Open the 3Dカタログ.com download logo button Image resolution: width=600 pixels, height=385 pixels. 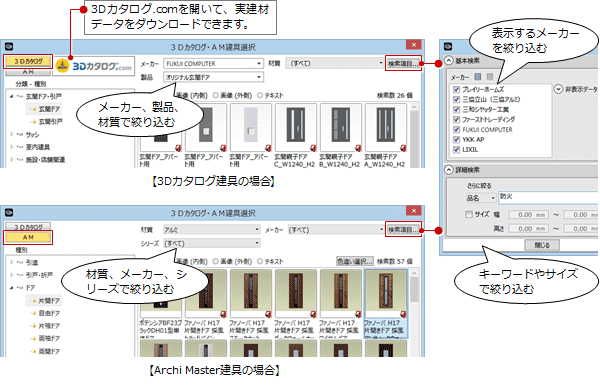[x=94, y=66]
